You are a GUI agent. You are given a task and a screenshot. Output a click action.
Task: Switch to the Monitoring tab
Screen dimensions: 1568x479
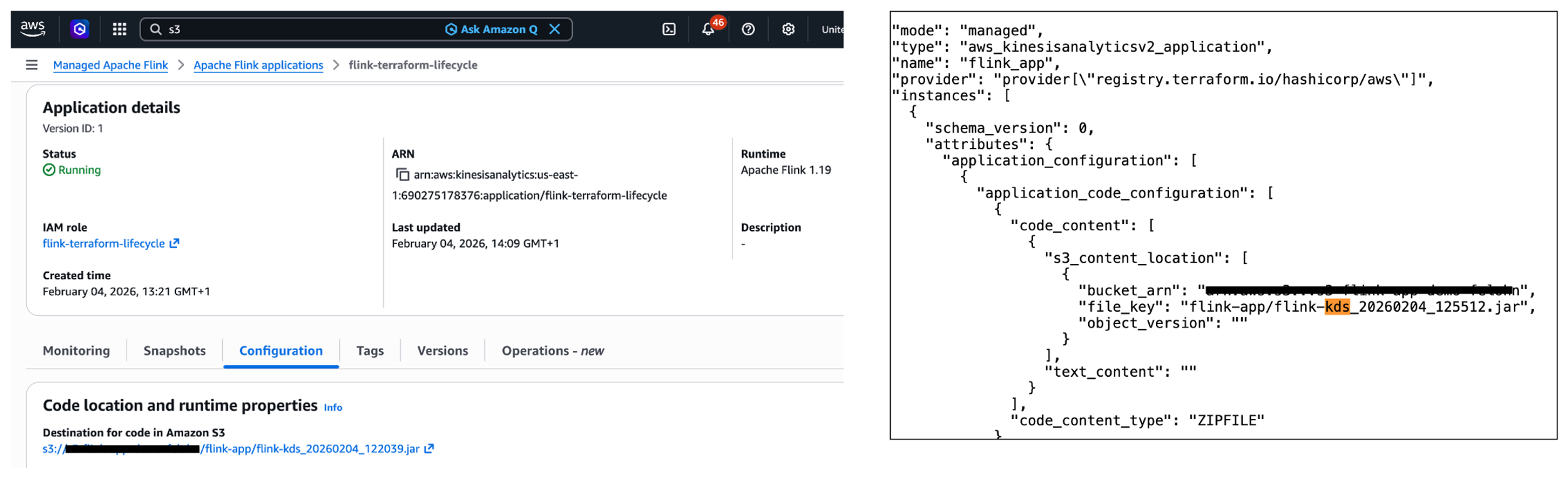(x=76, y=350)
